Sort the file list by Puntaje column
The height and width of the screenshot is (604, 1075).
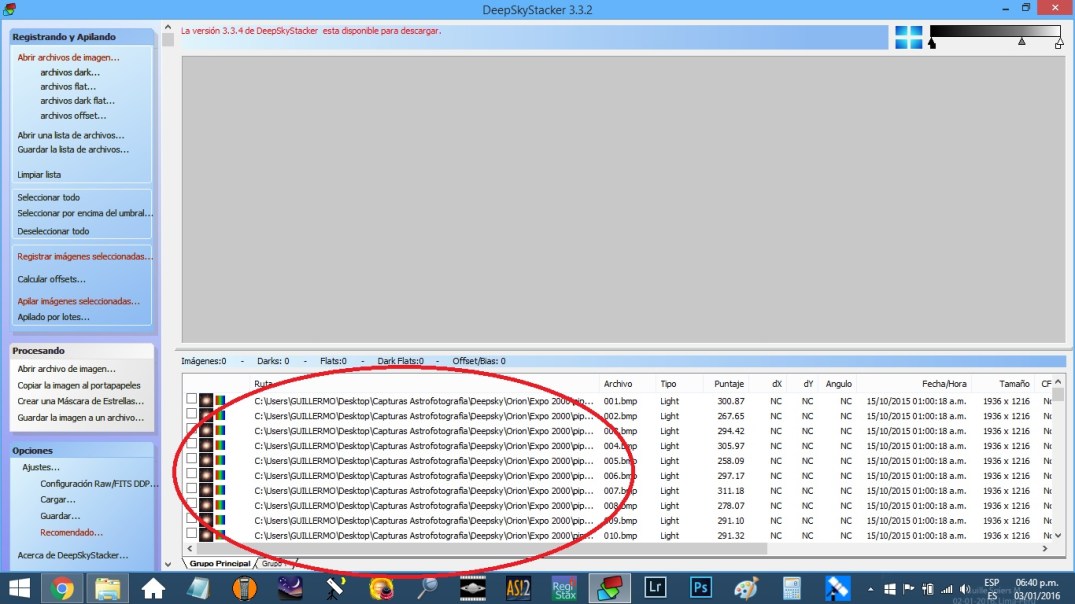(728, 384)
